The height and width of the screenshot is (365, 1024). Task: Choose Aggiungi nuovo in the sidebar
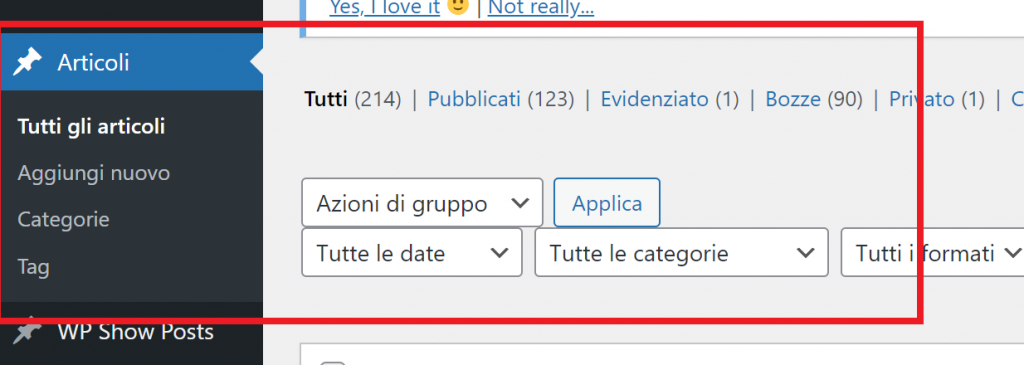(93, 173)
